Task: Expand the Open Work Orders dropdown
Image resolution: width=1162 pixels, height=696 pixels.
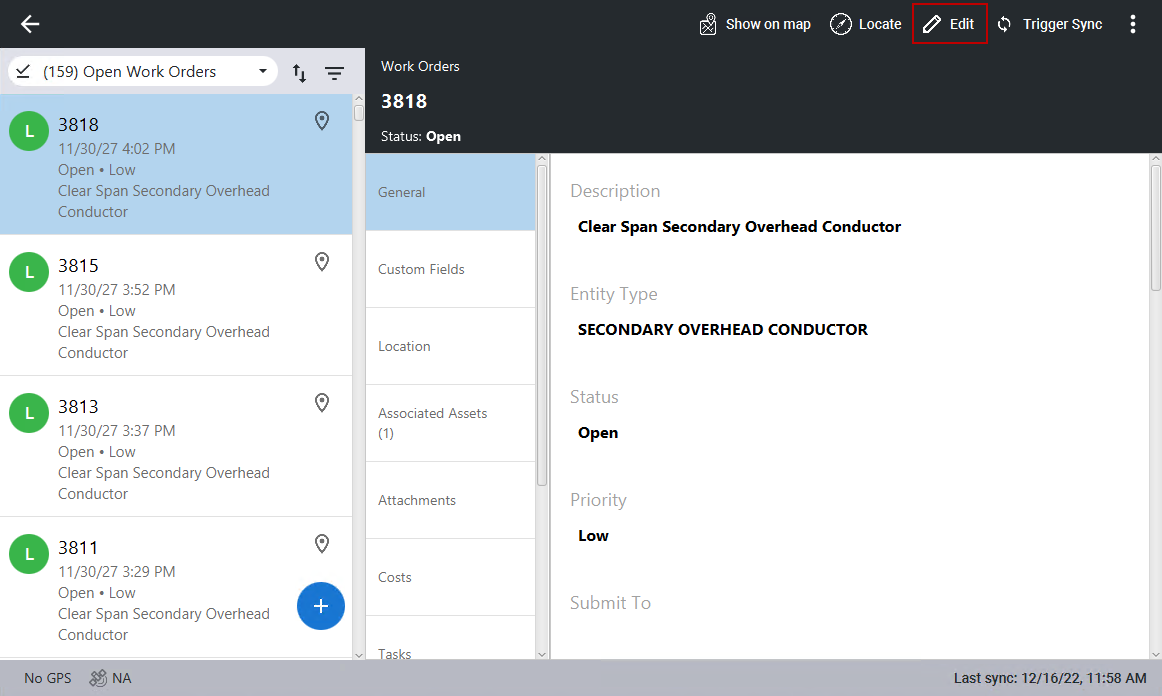Action: pyautogui.click(x=263, y=72)
